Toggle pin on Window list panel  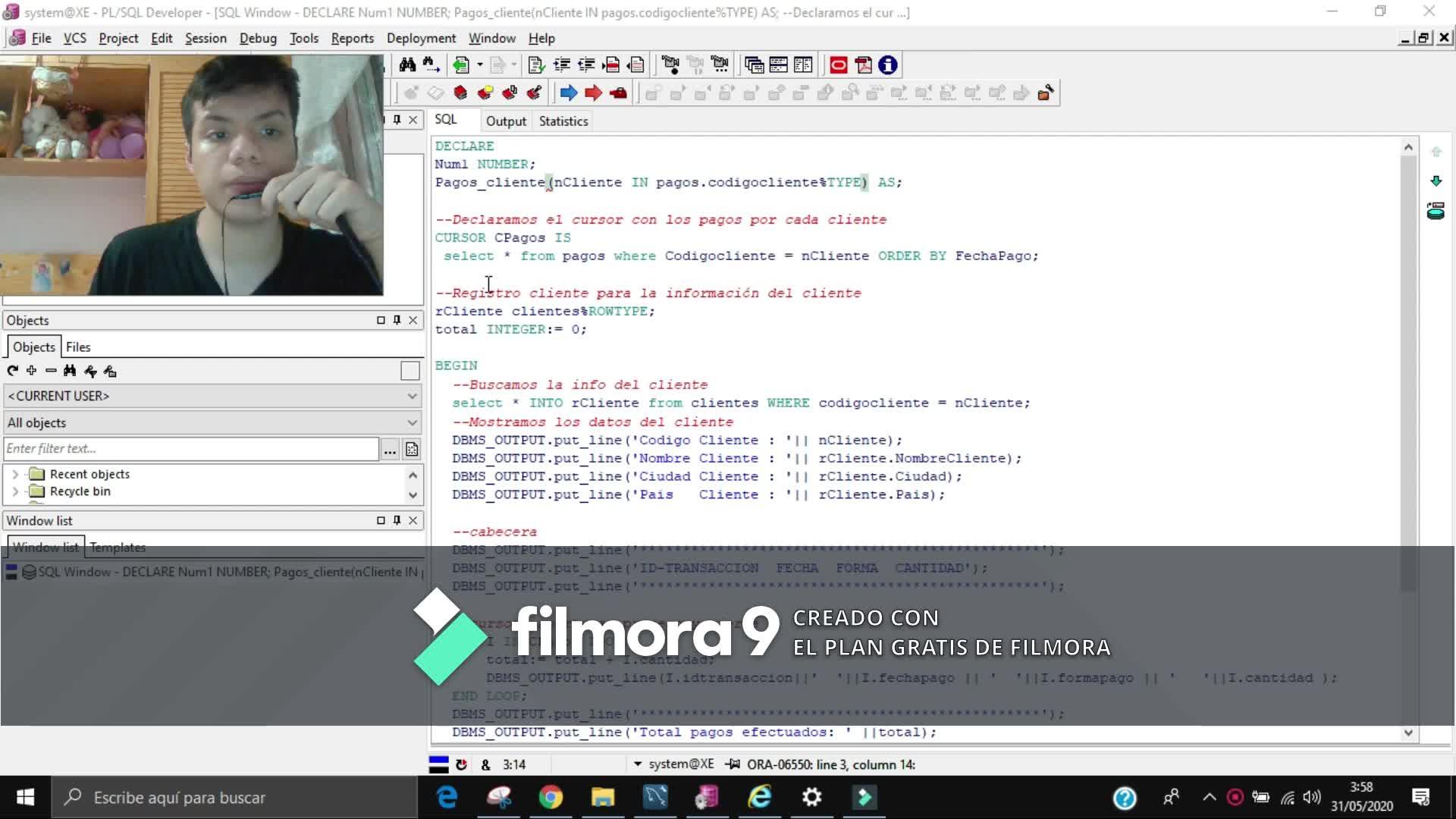(x=397, y=520)
